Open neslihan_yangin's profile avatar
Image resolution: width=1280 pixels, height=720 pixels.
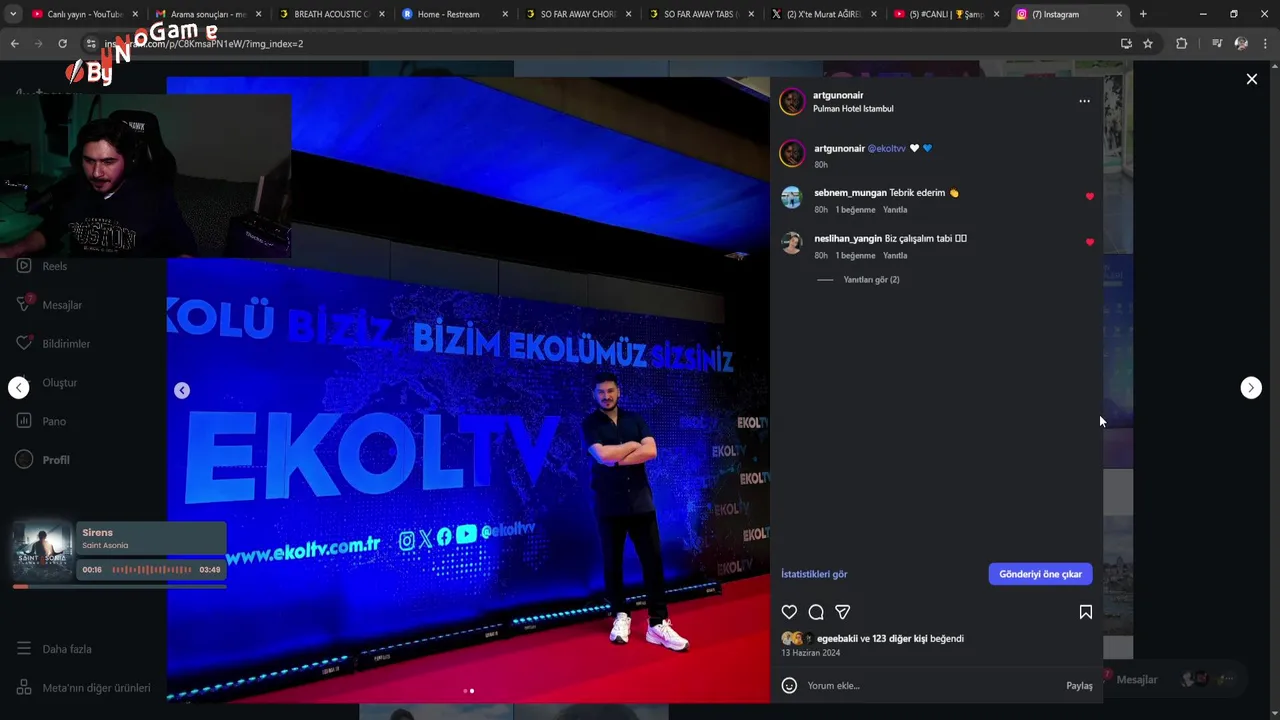coord(792,243)
